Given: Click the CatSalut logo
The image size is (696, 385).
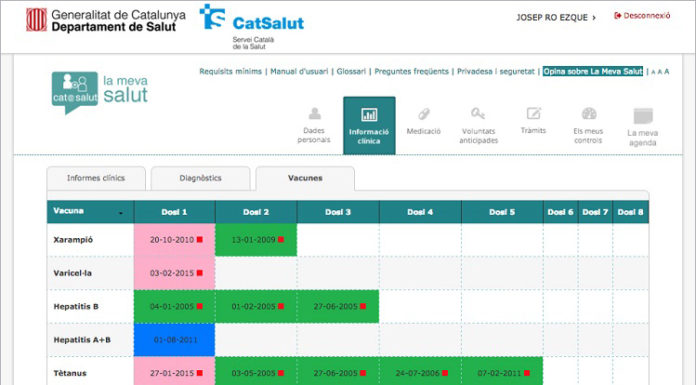Looking at the screenshot, I should 252,26.
